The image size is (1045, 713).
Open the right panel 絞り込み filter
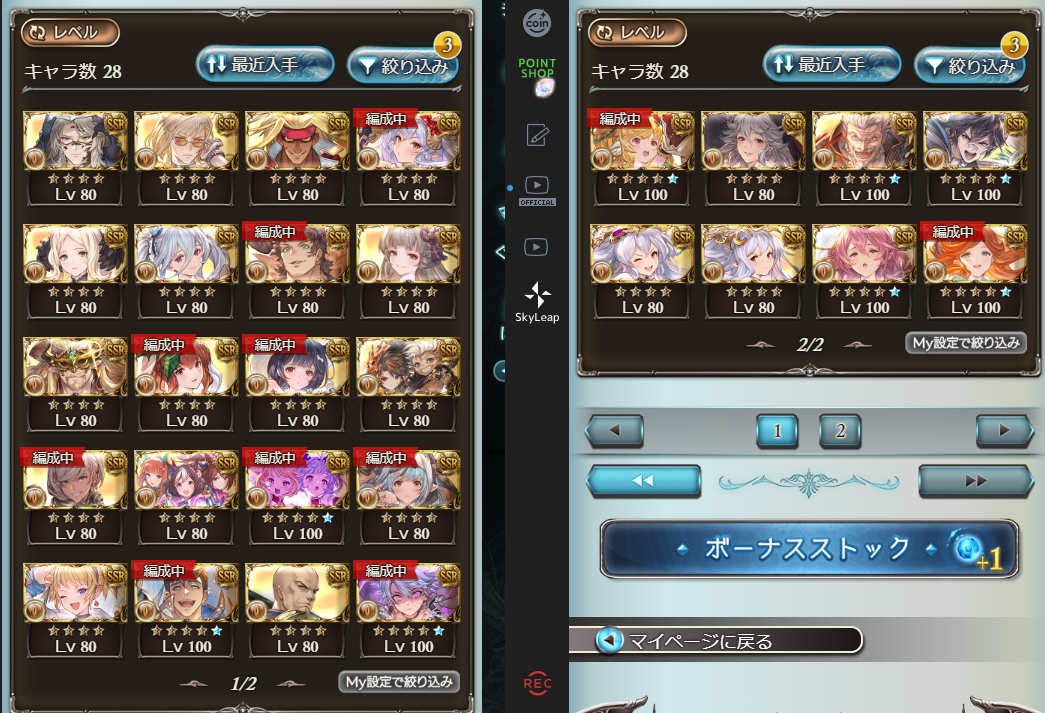pos(970,65)
